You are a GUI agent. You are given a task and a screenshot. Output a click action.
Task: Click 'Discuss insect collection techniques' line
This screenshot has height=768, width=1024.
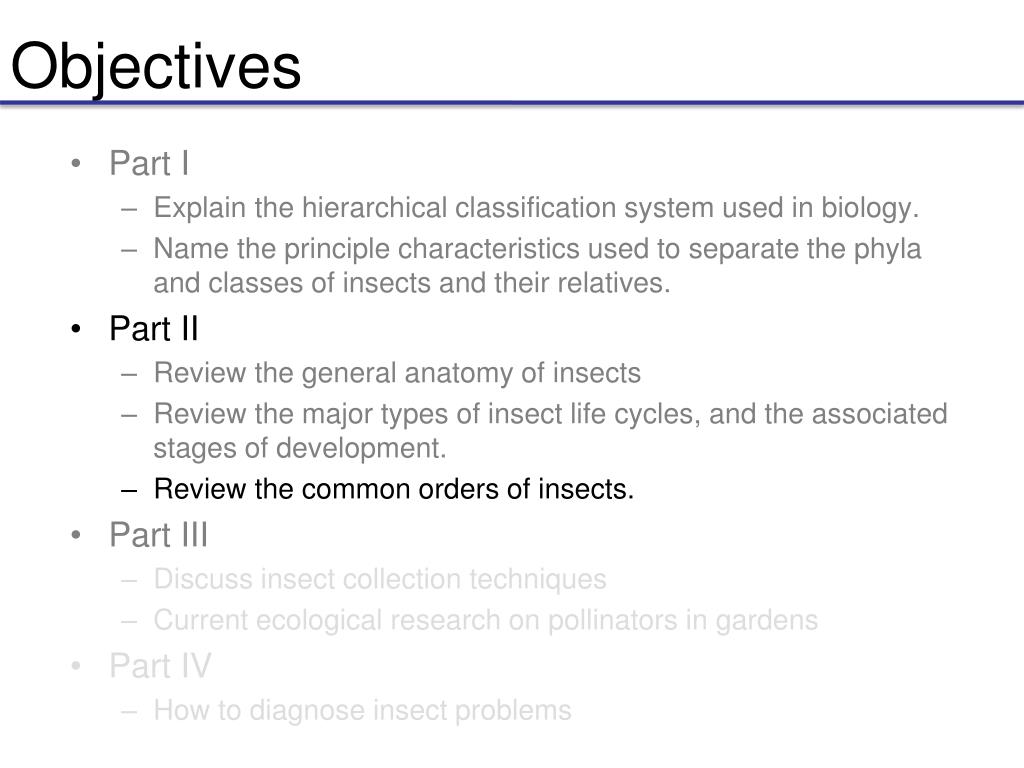point(380,580)
